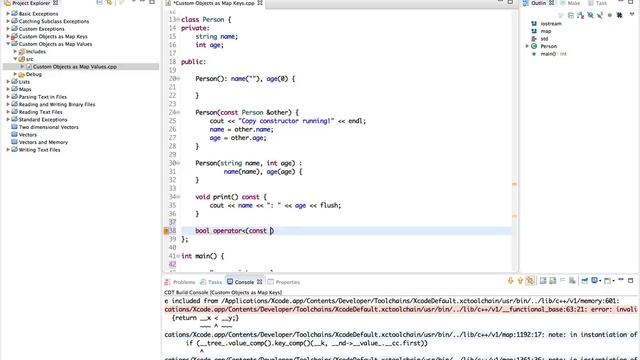640x360 pixels.
Task: Toggle the highlighted third console toolbar icon
Action: [530, 281]
